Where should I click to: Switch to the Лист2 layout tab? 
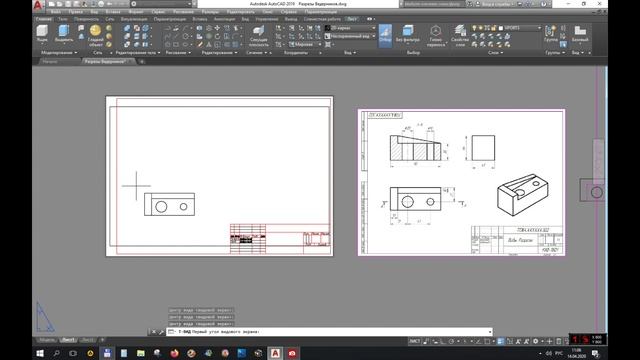88,340
